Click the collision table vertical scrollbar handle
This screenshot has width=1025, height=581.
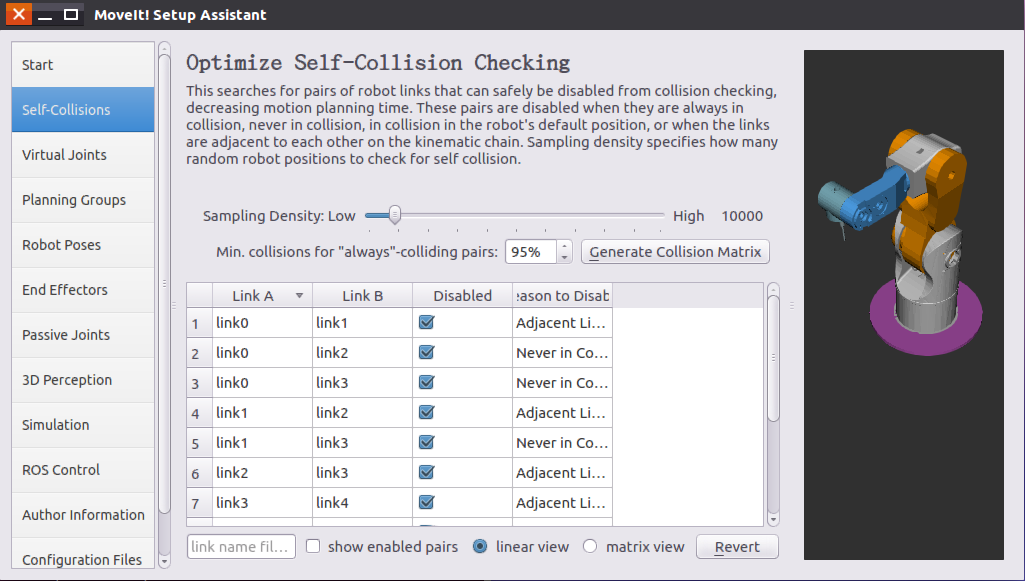773,358
